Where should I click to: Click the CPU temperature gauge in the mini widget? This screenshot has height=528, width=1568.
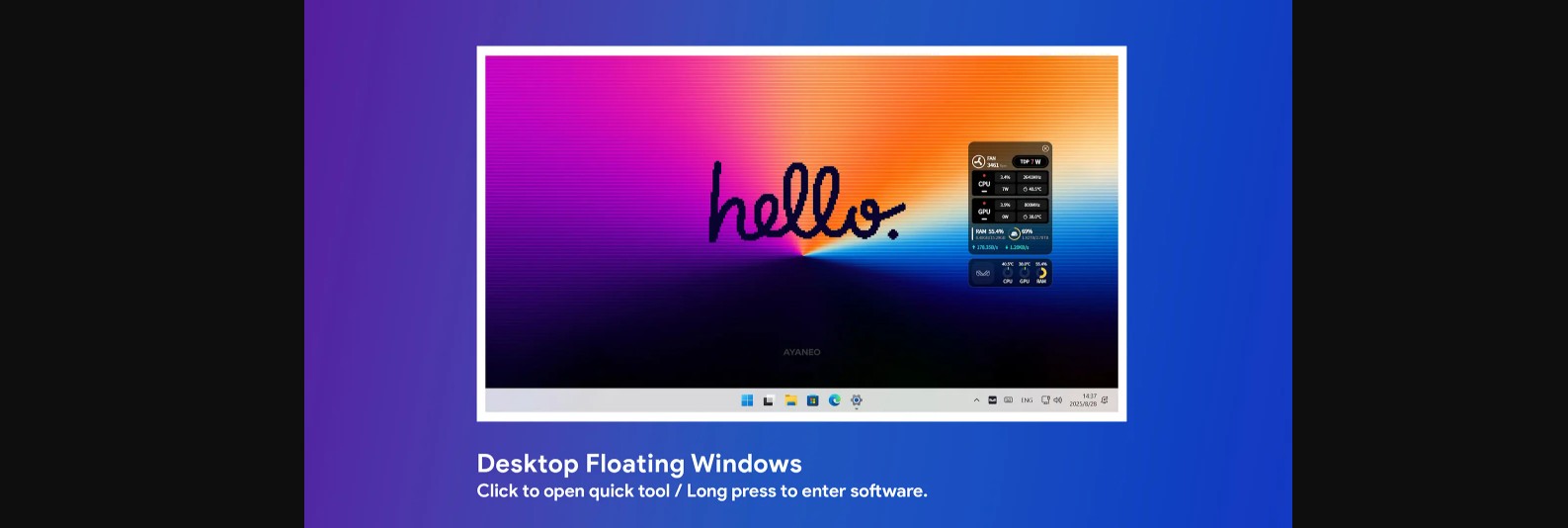click(1008, 272)
